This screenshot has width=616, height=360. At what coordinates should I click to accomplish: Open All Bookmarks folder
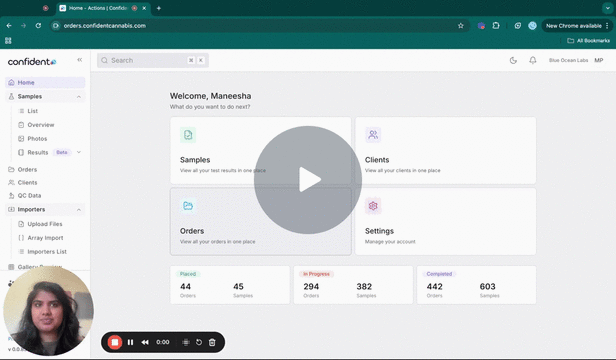click(x=588, y=40)
